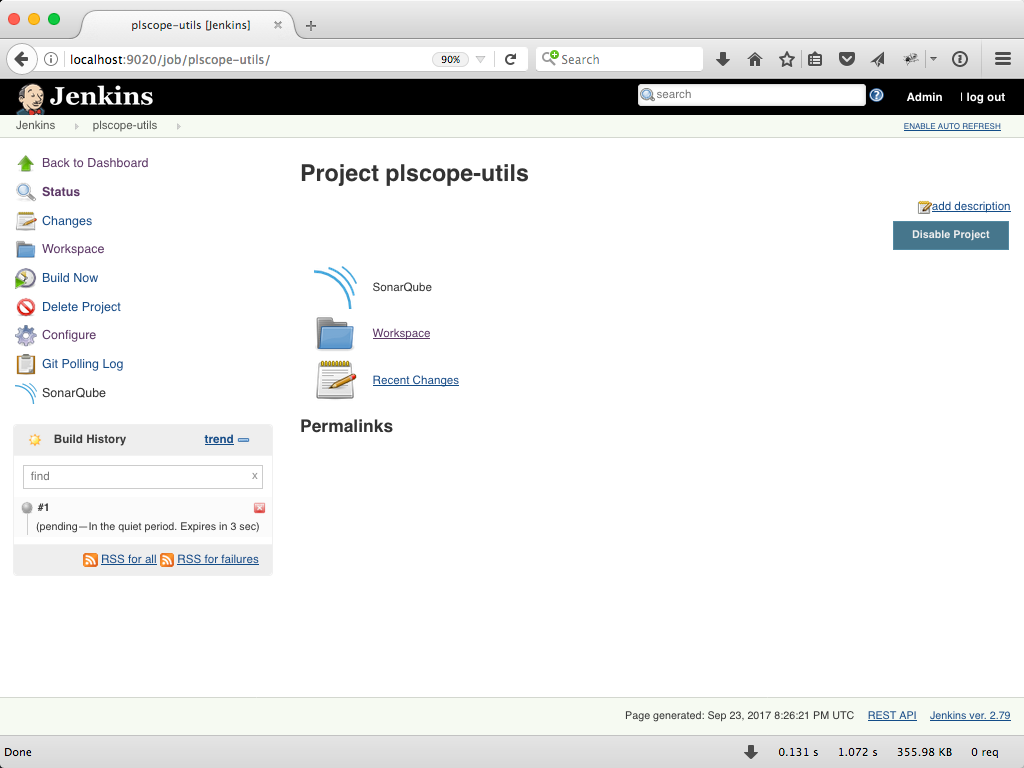Screen dimensions: 1024x768
Task: Click the large Workspace folder icon in main panel
Action: pyautogui.click(x=335, y=333)
